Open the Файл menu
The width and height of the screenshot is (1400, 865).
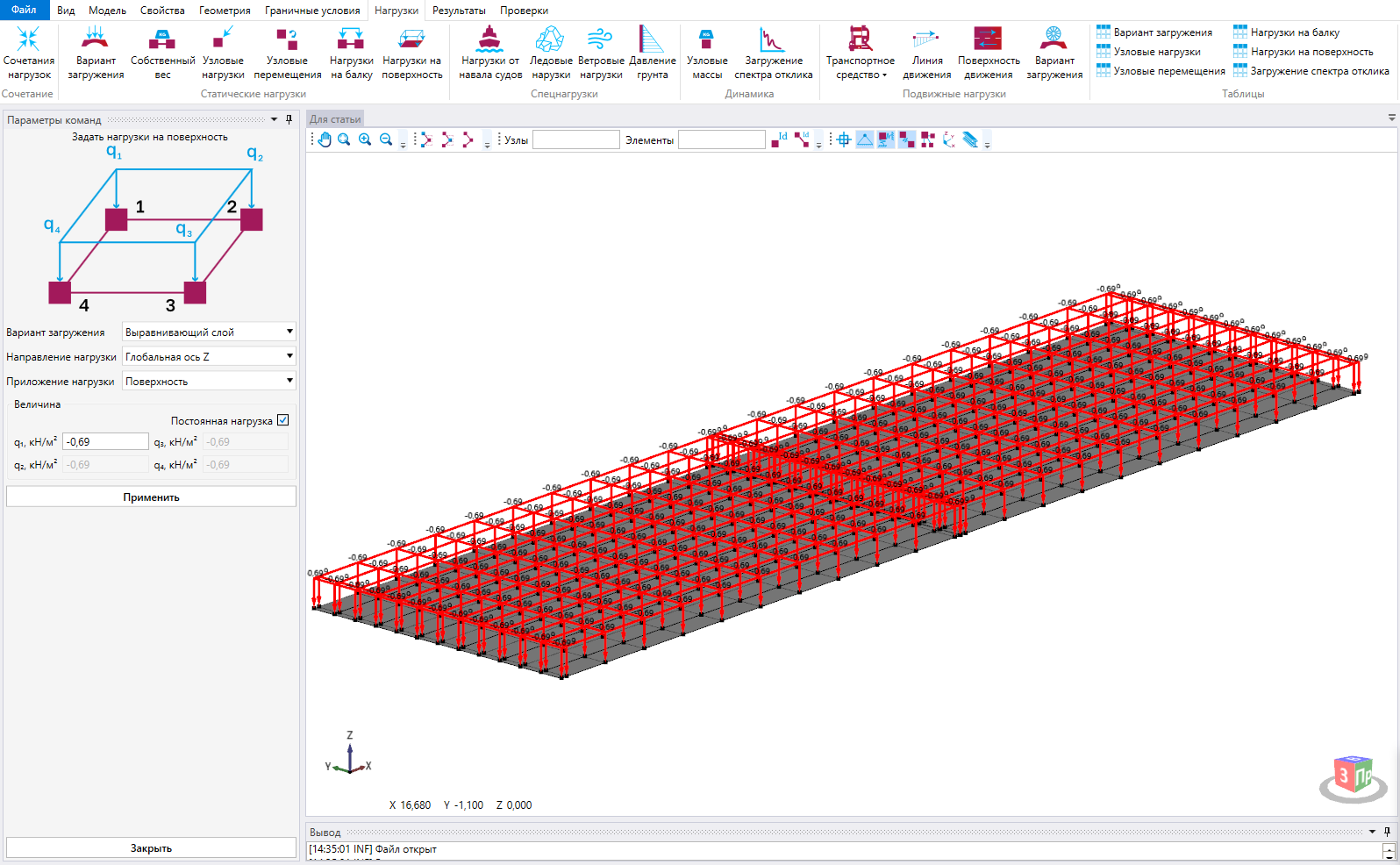click(25, 10)
